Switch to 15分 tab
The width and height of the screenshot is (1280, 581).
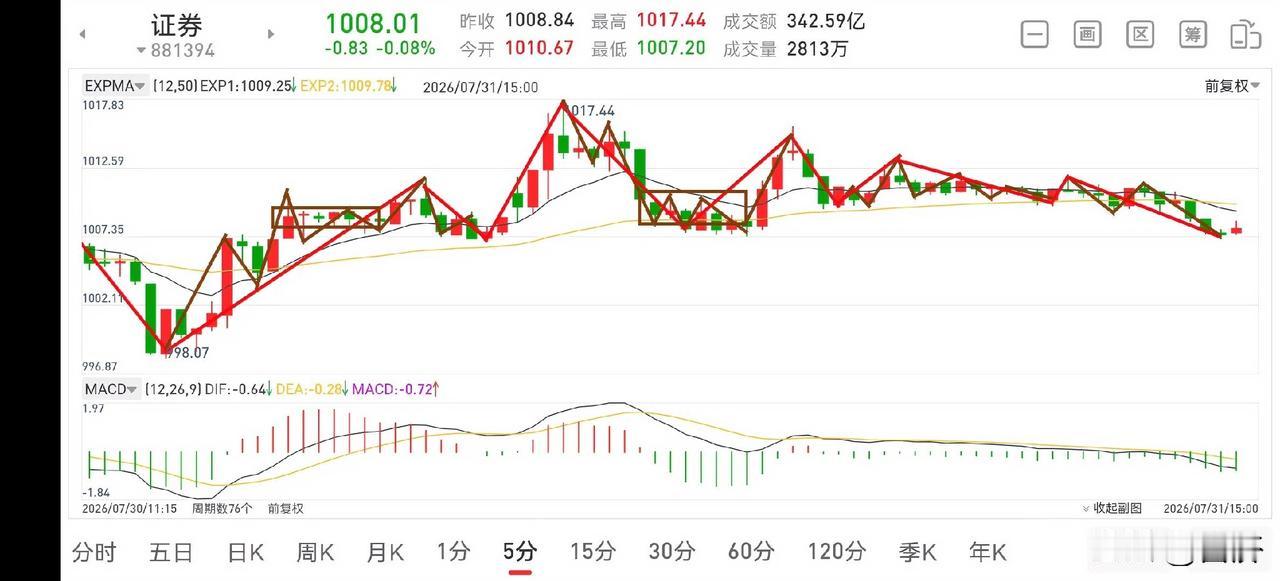coord(592,551)
